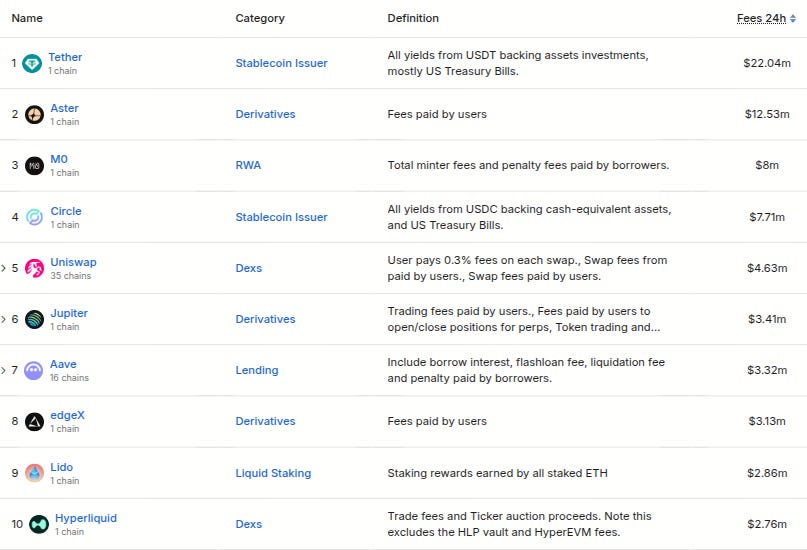
Task: Select the $3.41m fees value
Action: [x=767, y=319]
